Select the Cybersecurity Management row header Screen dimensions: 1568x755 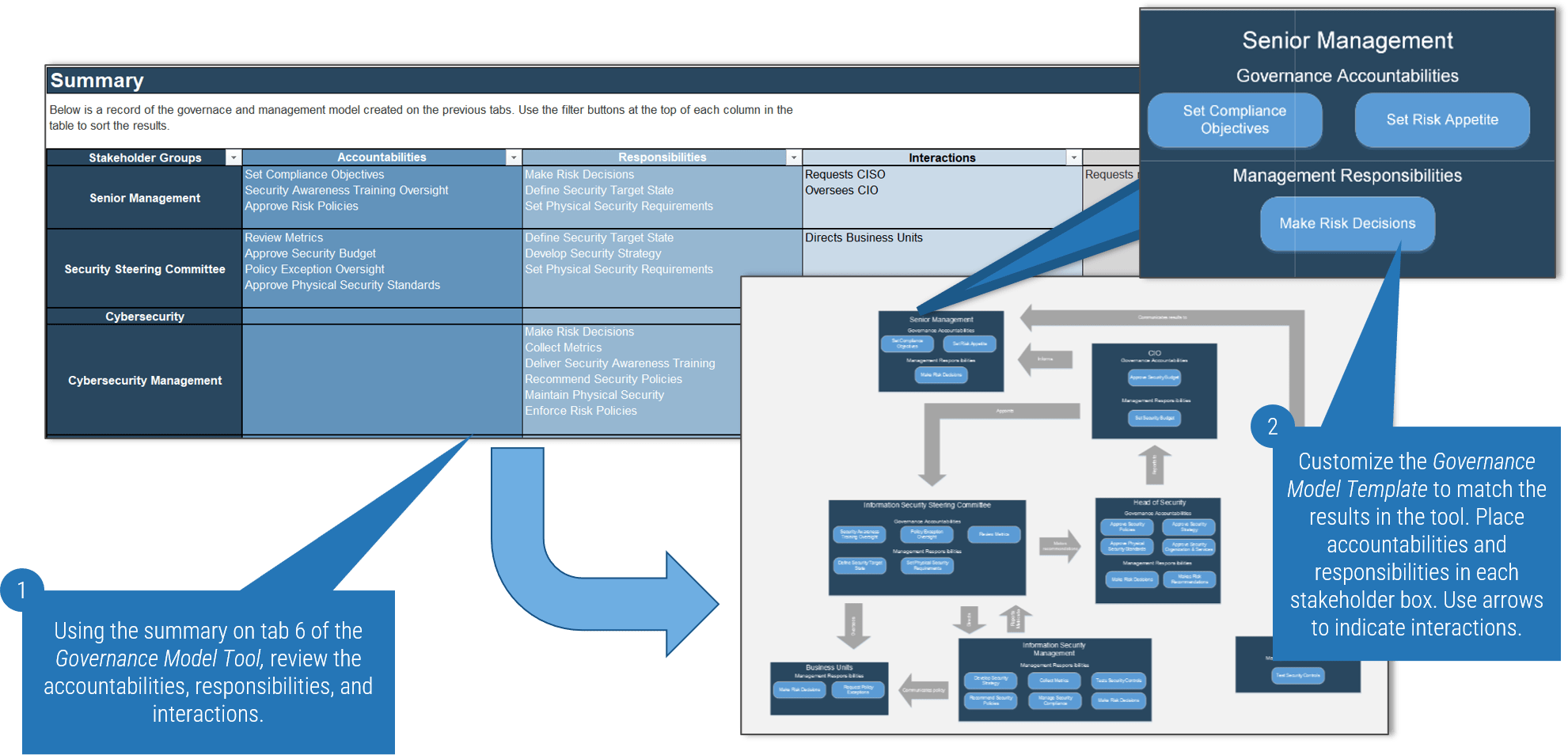(x=145, y=380)
